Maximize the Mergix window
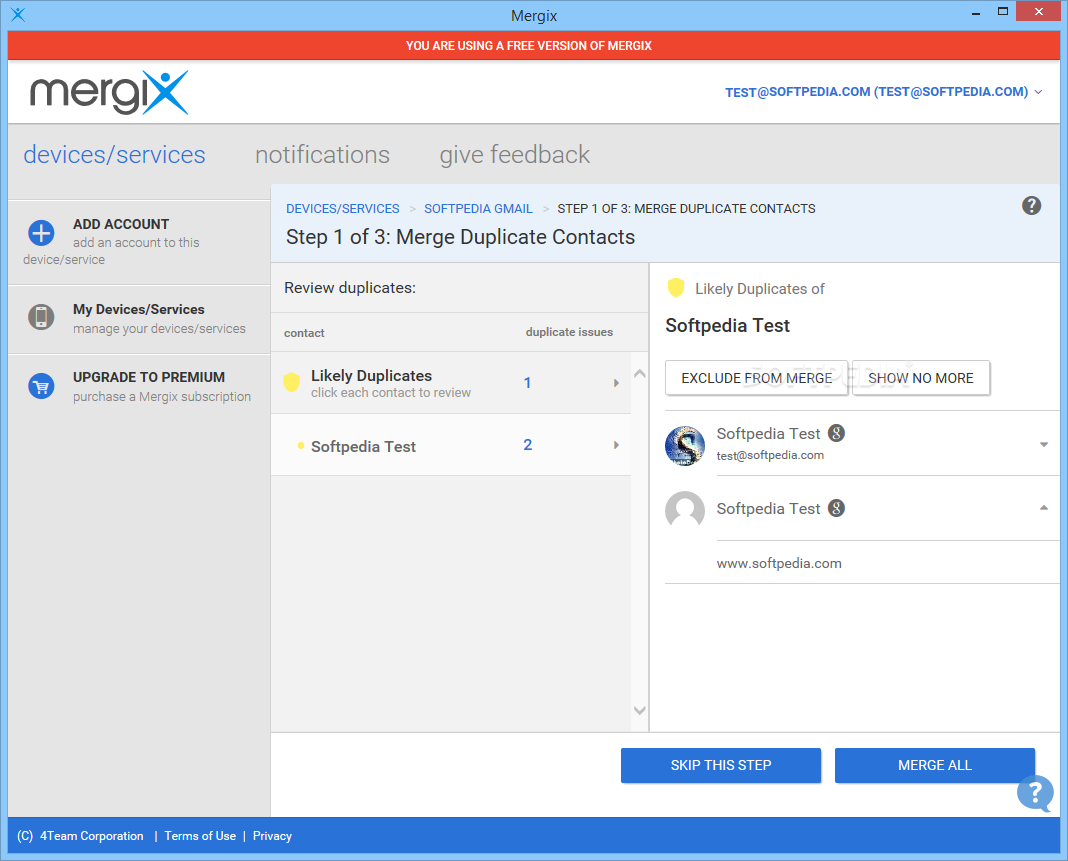The image size is (1068, 861). coord(1003,12)
